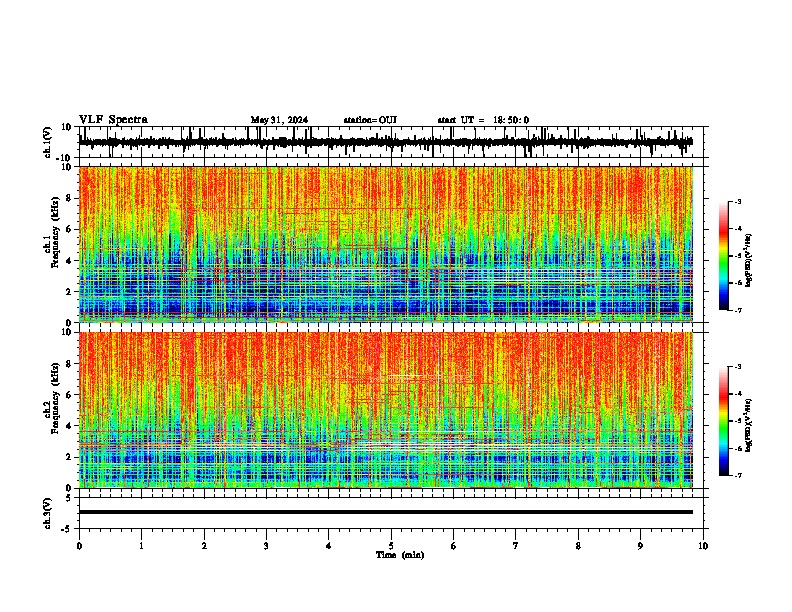Click the "start UT = 18:50:0" header text
The image size is (792, 612).
(483, 120)
